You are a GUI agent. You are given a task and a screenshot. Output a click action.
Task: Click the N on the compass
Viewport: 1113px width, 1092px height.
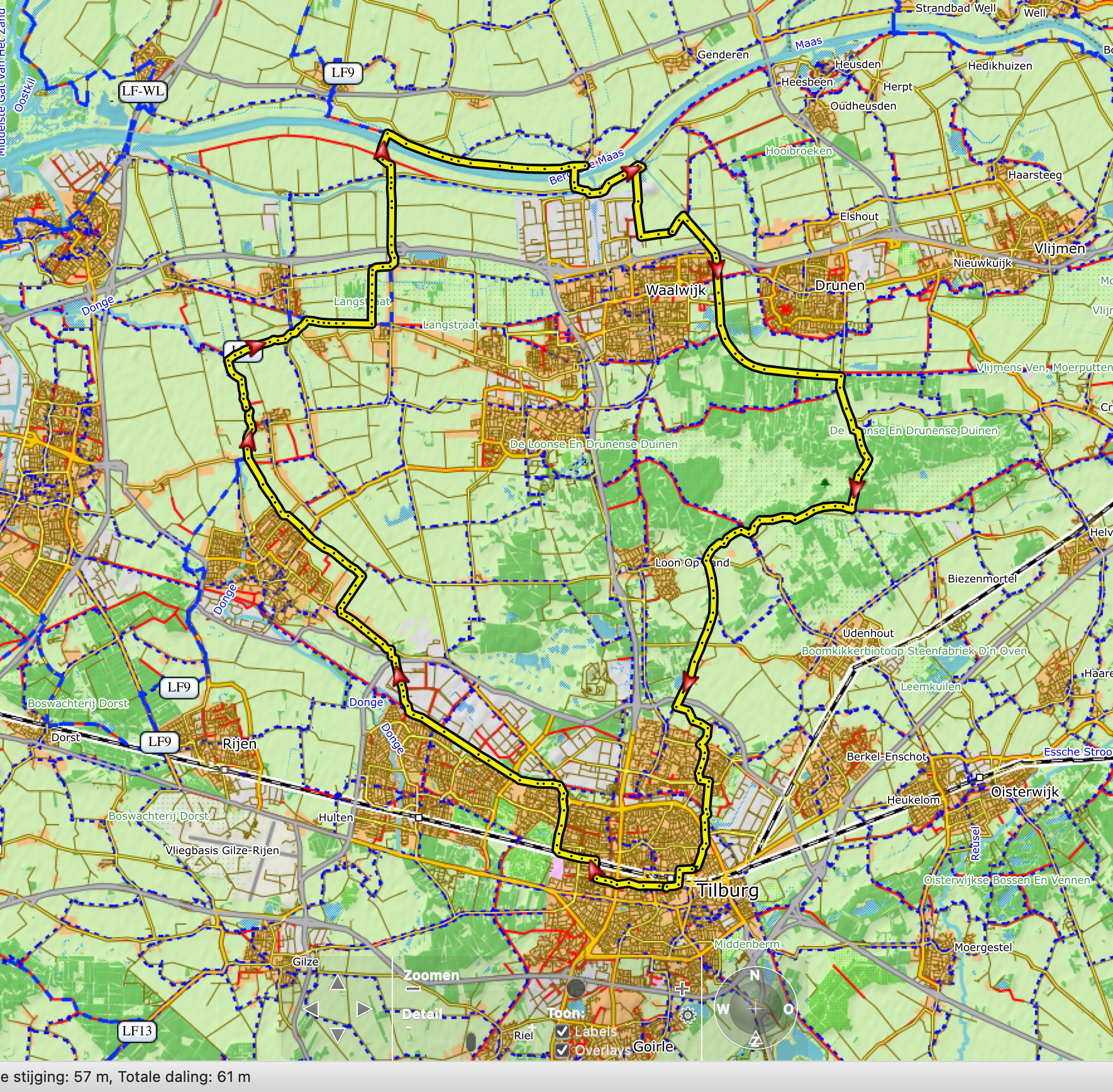[x=755, y=976]
